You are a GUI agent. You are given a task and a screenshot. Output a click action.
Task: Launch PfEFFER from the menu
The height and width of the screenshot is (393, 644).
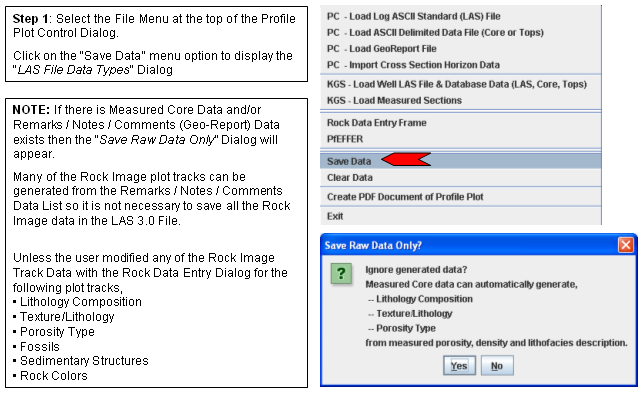460,139
